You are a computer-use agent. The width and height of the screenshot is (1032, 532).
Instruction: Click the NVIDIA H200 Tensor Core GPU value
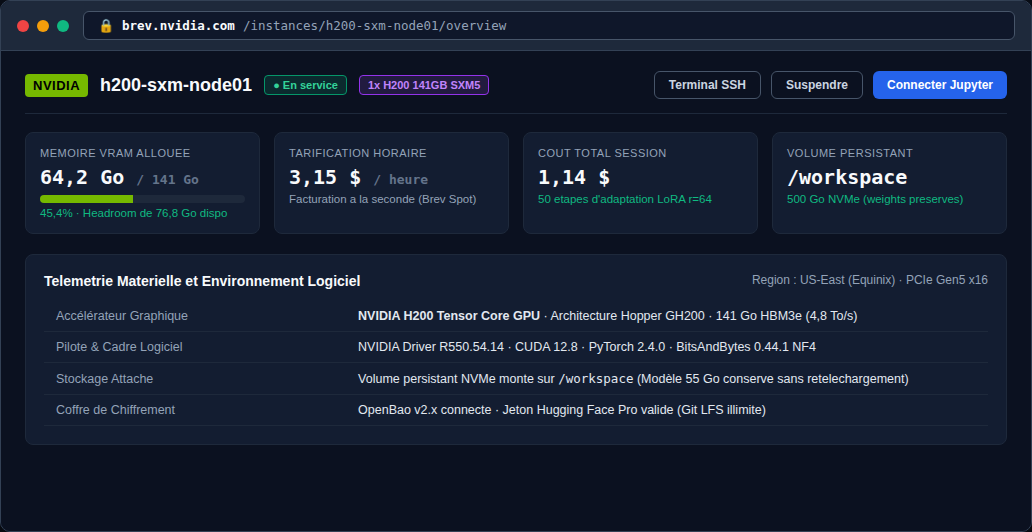(x=449, y=316)
